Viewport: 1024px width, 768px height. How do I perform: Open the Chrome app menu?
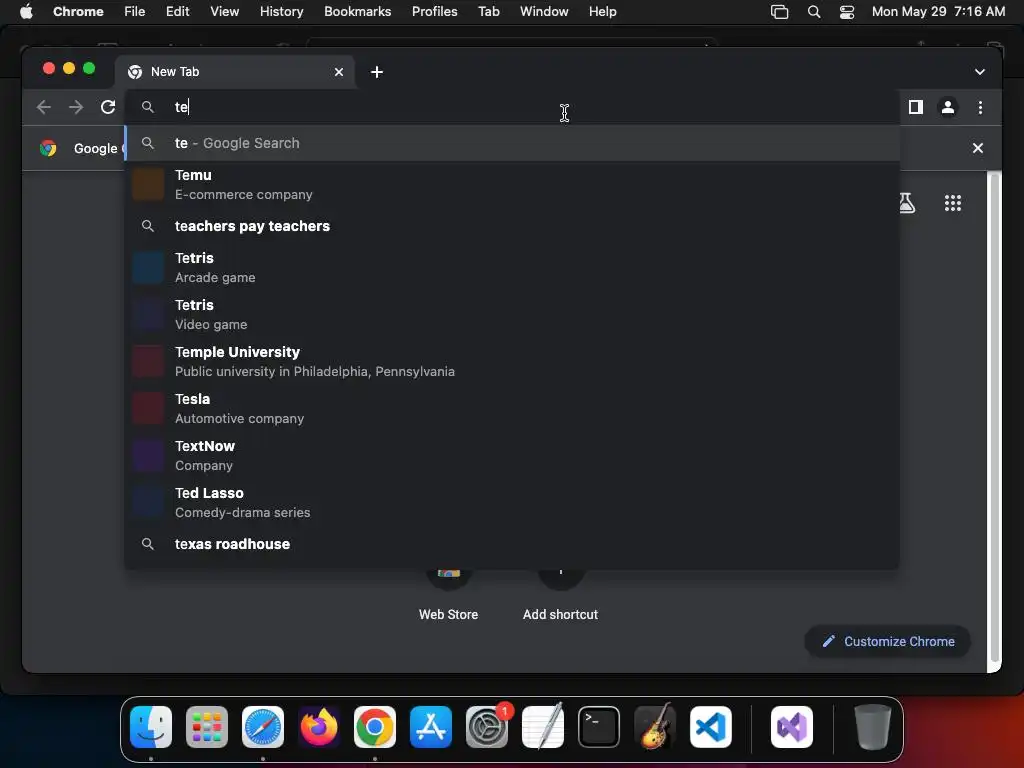[x=78, y=11]
